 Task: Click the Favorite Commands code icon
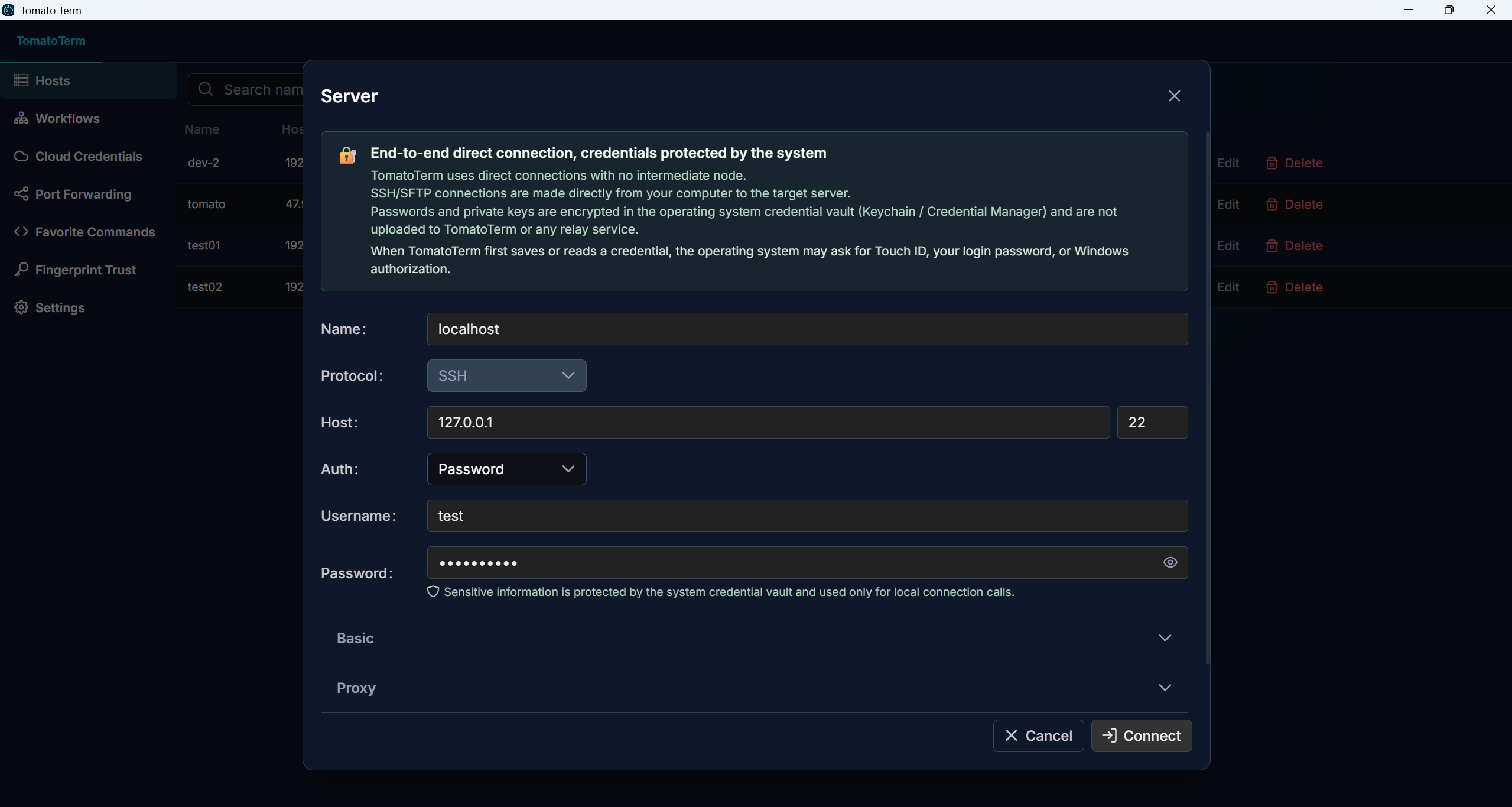[x=21, y=232]
